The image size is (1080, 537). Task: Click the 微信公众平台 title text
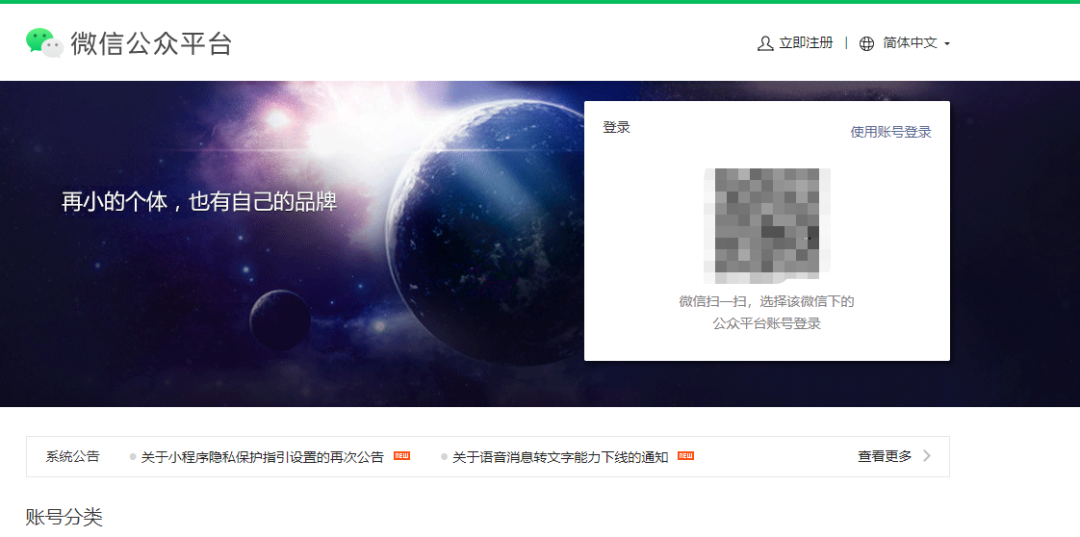click(x=151, y=43)
